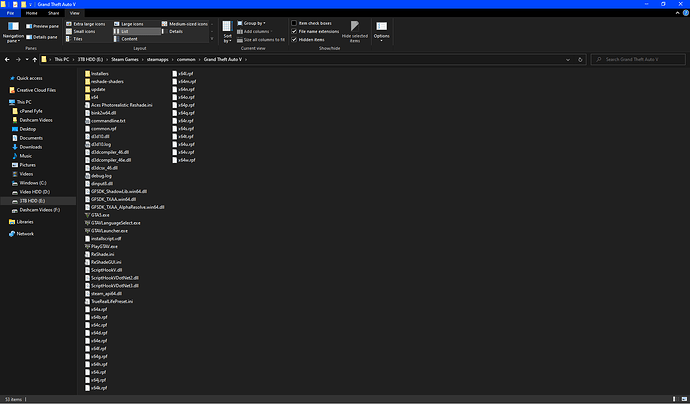Open the Group by dropdown
This screenshot has height=404, width=690.
255,22
